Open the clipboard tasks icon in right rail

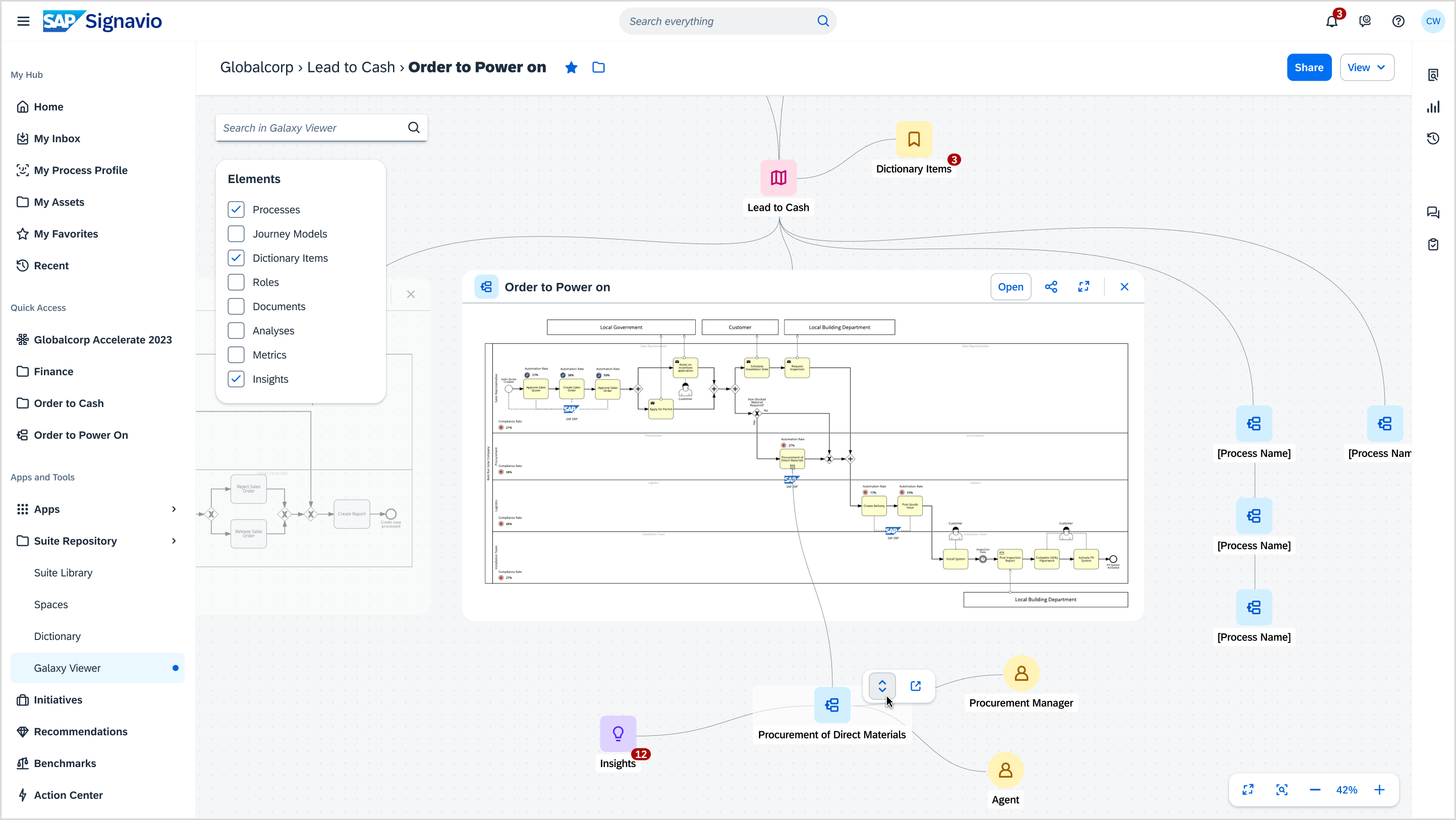coord(1433,244)
